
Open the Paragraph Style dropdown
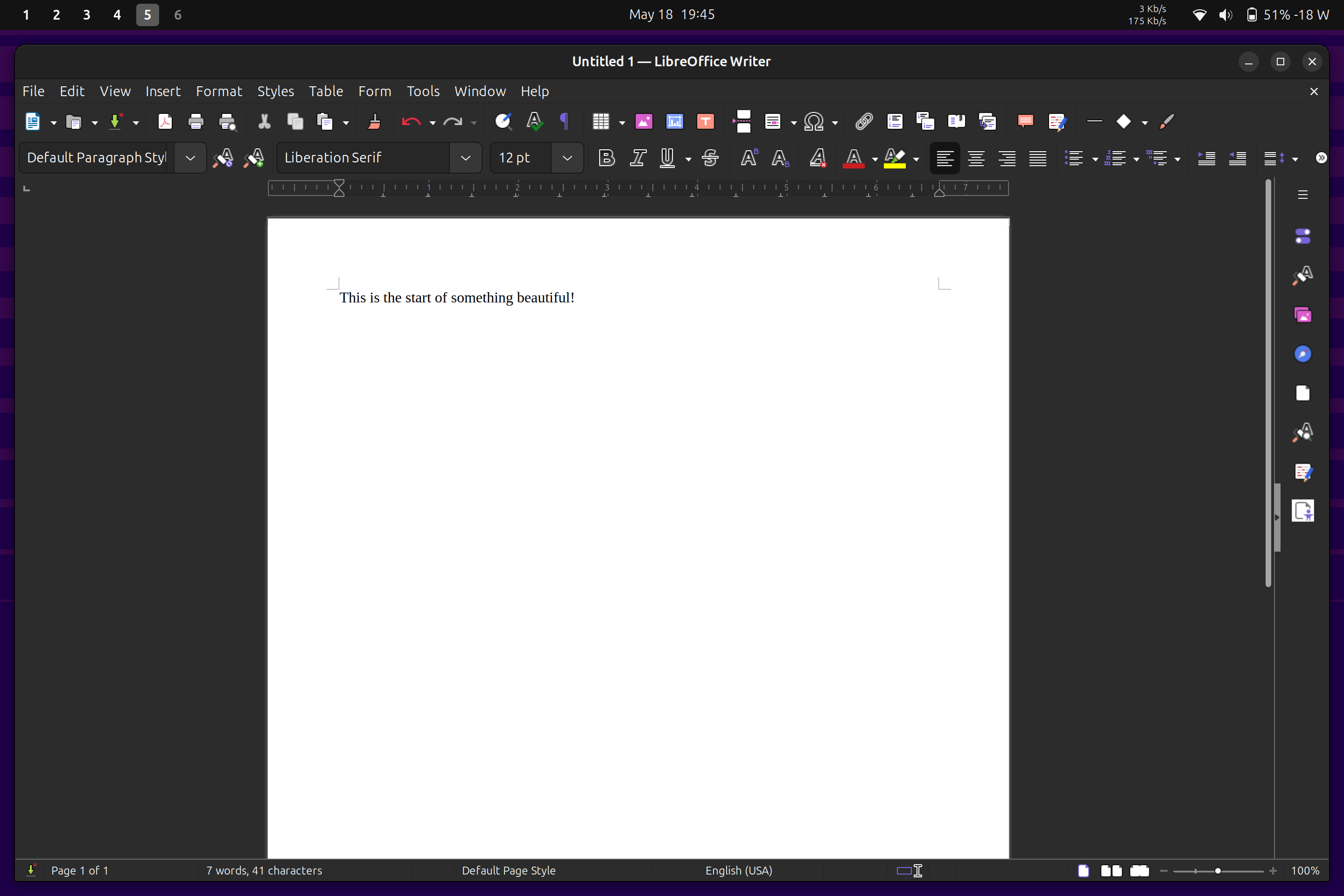[190, 158]
